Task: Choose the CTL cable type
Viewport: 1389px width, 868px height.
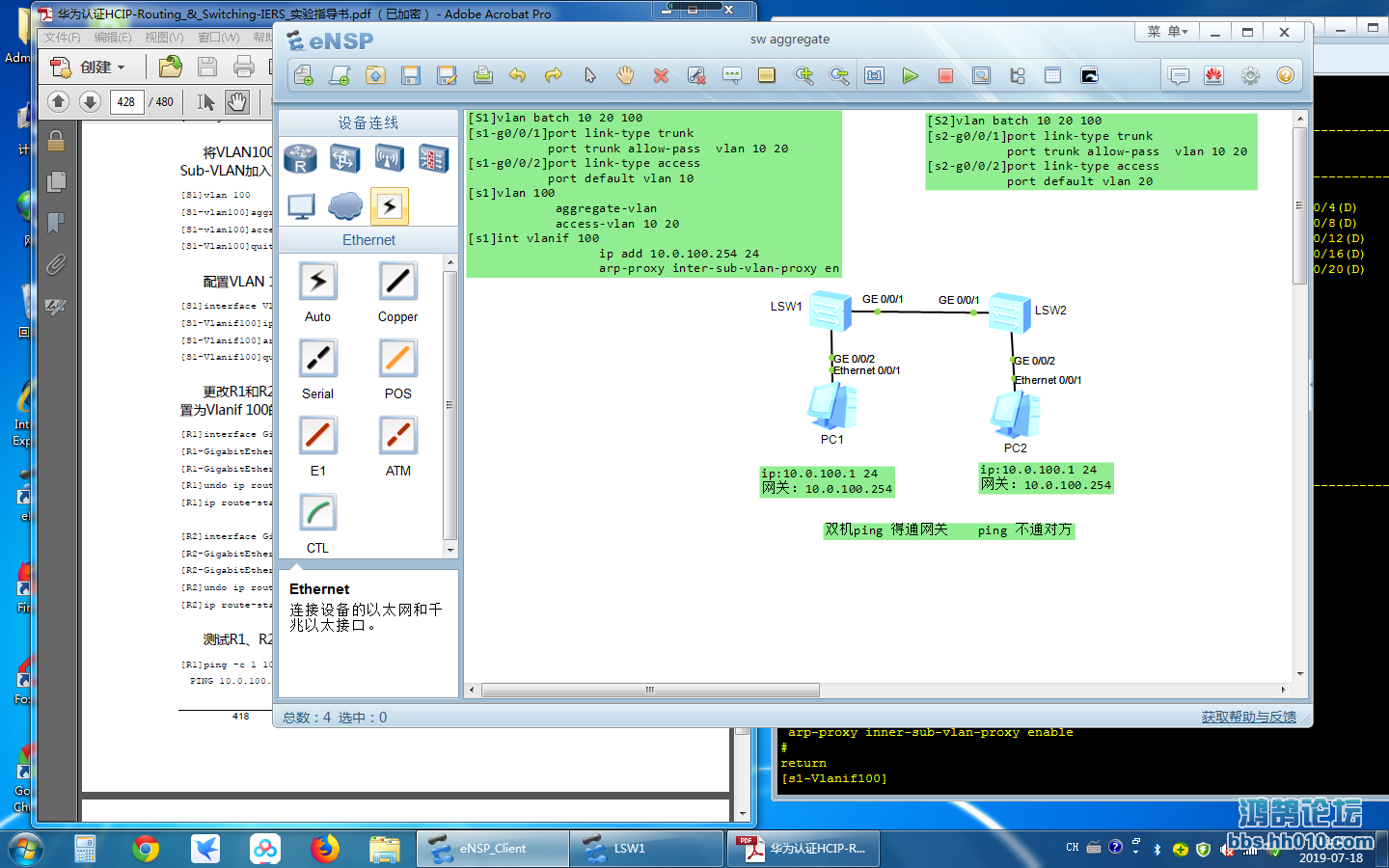Action: pyautogui.click(x=317, y=524)
